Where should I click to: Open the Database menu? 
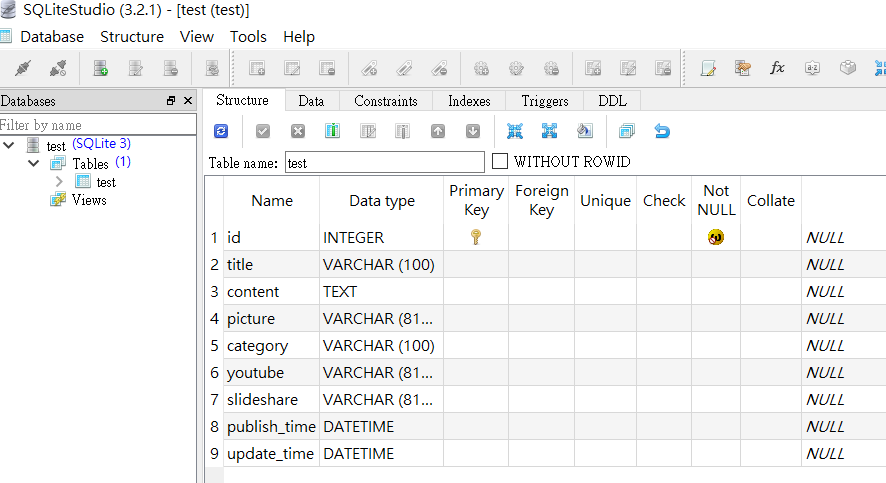[52, 37]
